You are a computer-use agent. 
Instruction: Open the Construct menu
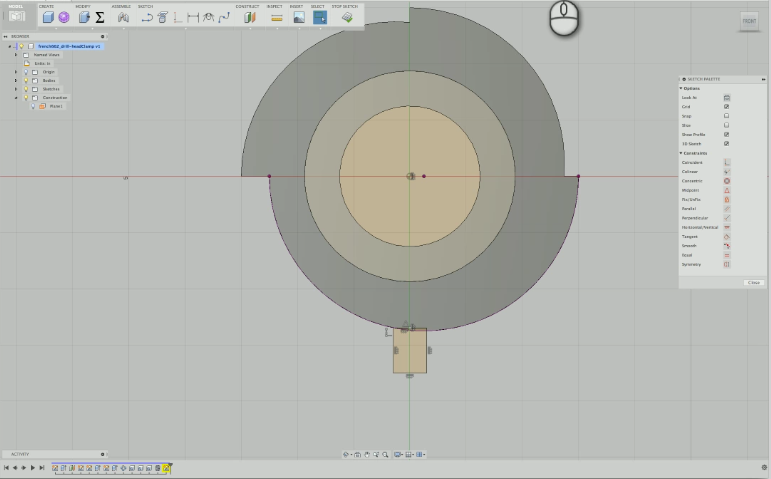pyautogui.click(x=247, y=6)
